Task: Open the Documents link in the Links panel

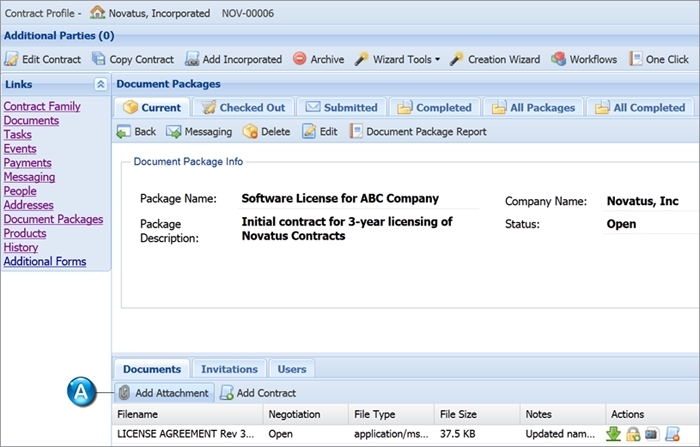Action: 31,121
